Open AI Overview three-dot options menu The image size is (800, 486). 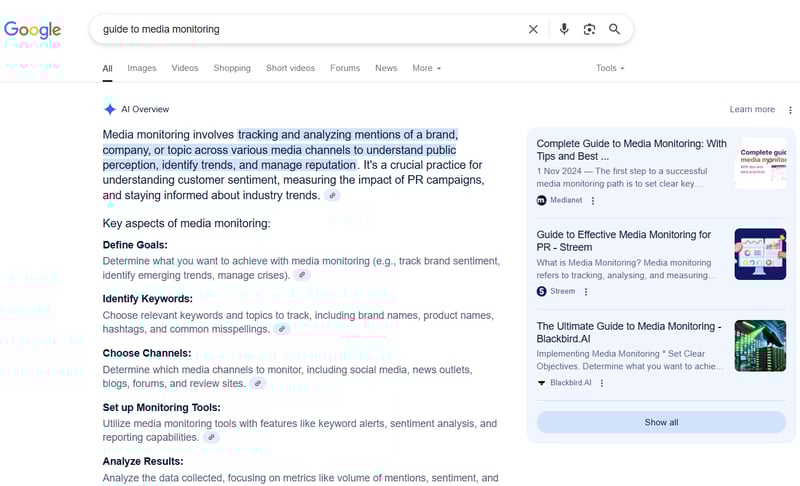coord(790,110)
